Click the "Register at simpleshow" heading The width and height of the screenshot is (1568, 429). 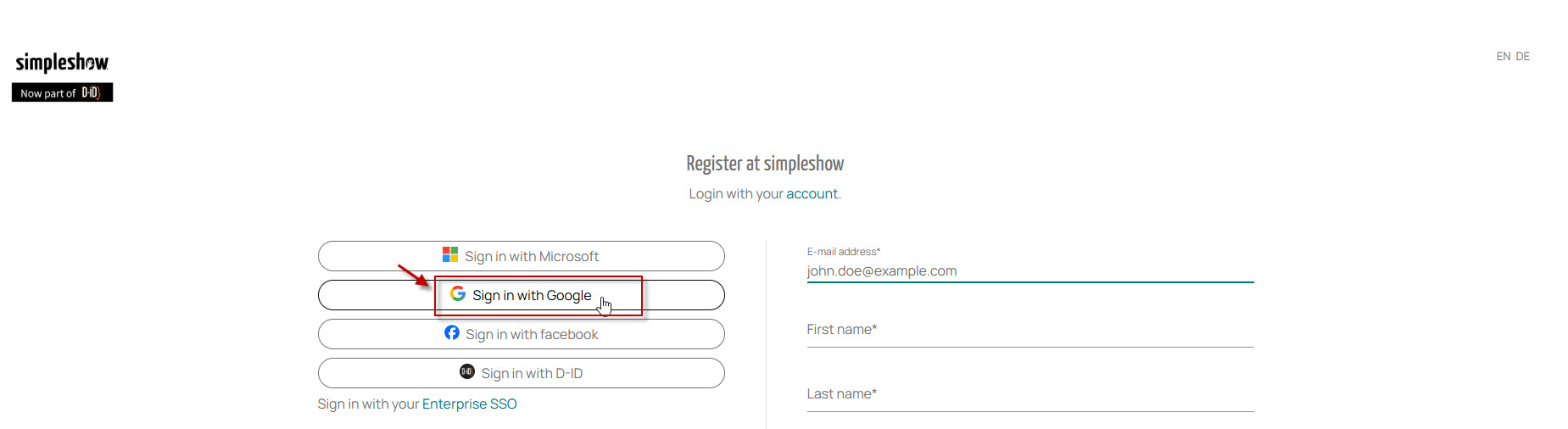tap(765, 164)
